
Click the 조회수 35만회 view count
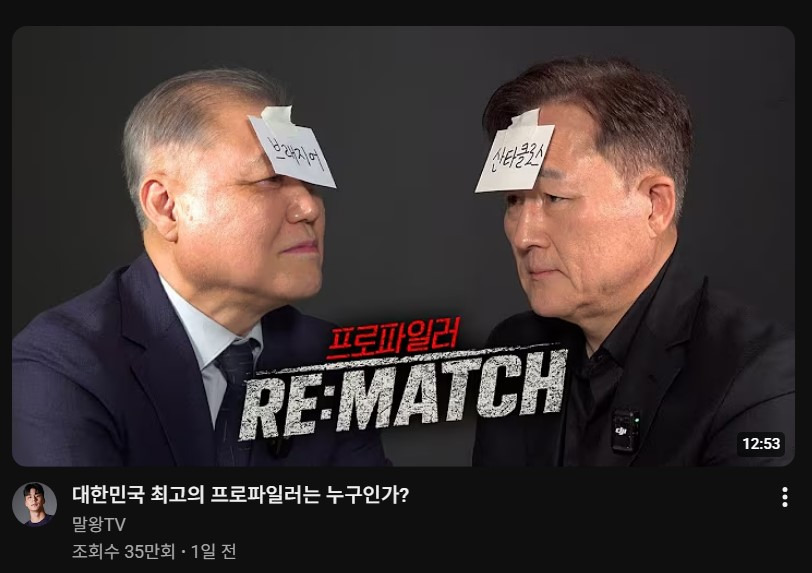click(x=123, y=551)
